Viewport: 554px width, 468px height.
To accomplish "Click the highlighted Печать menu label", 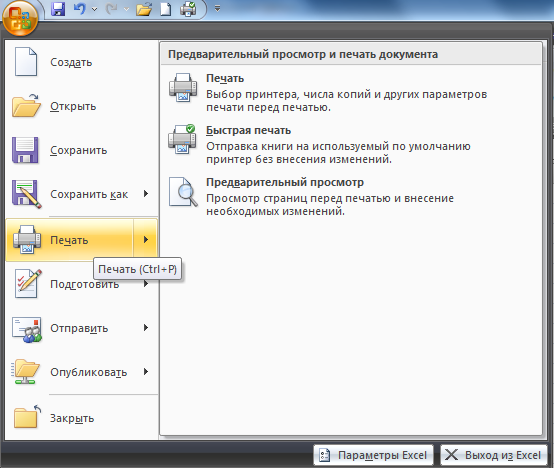I will click(x=69, y=240).
